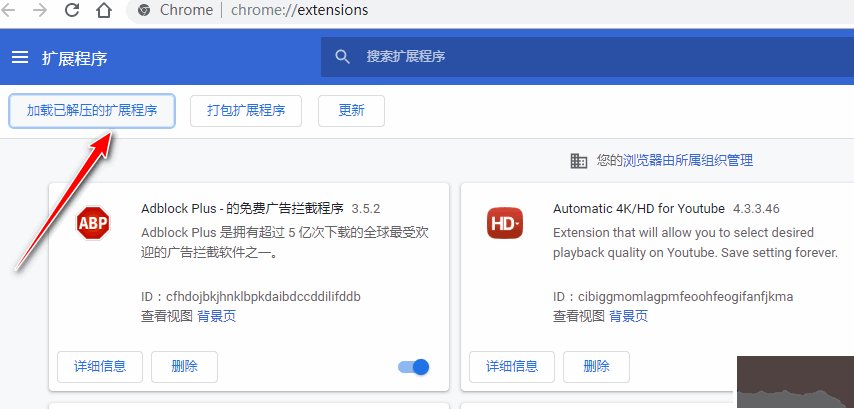Click the Automatic 4K/HD extension icon
Viewport: 854px width, 409px height.
click(x=505, y=223)
